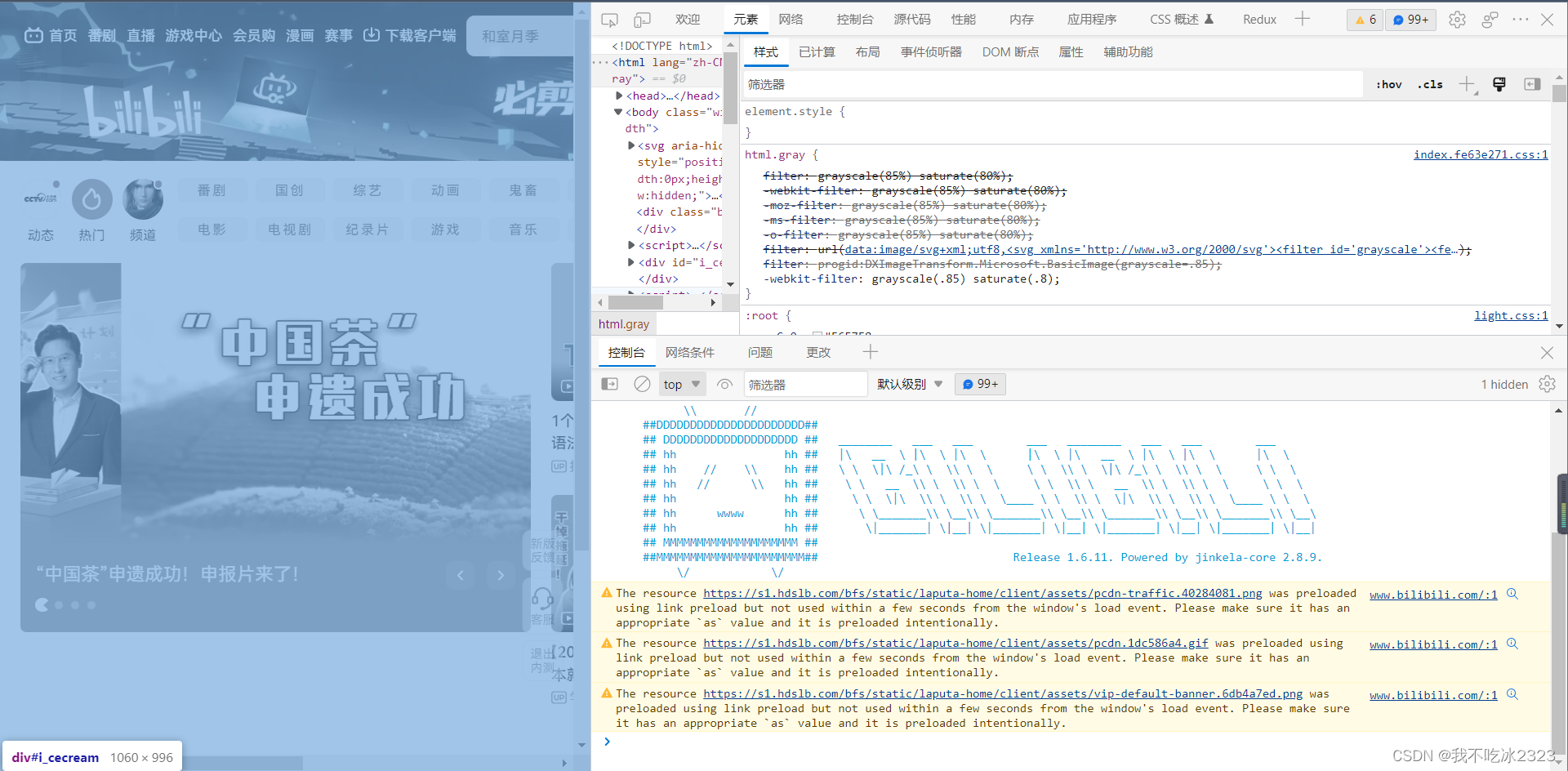1568x771 pixels.
Task: Open the top context dropdown
Action: (682, 384)
